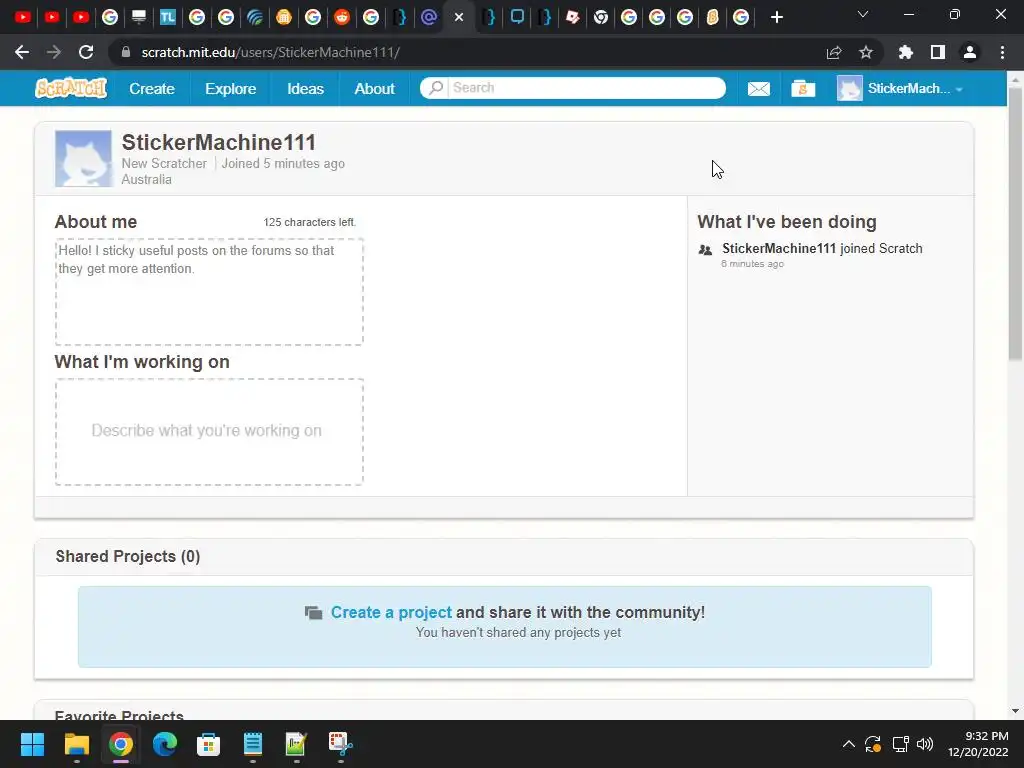Click 'You haven't shared any projects yet'
Image resolution: width=1024 pixels, height=768 pixels.
click(518, 632)
